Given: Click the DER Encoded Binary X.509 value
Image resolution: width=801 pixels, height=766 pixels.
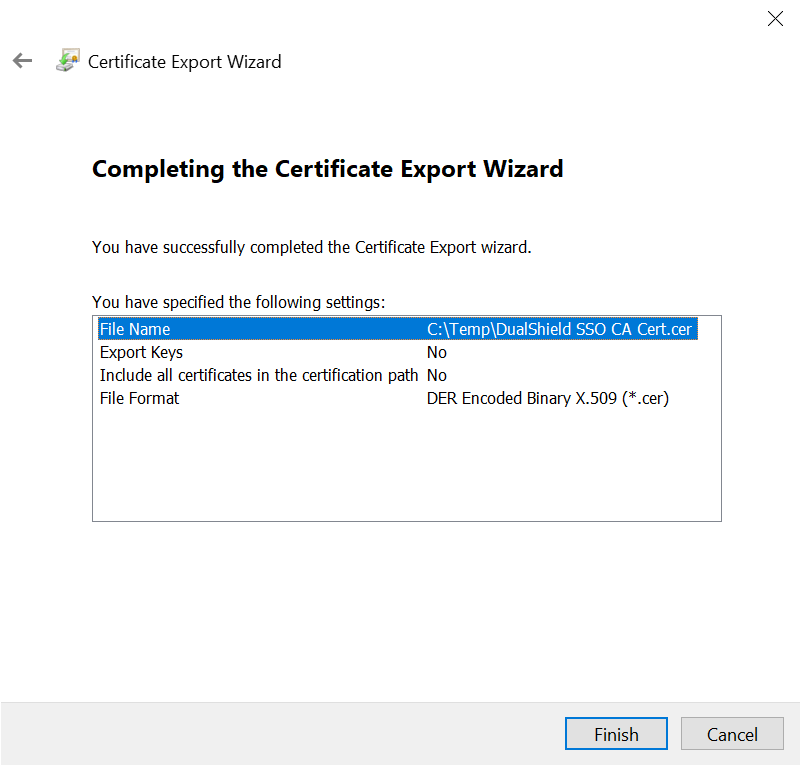Looking at the screenshot, I should 547,398.
